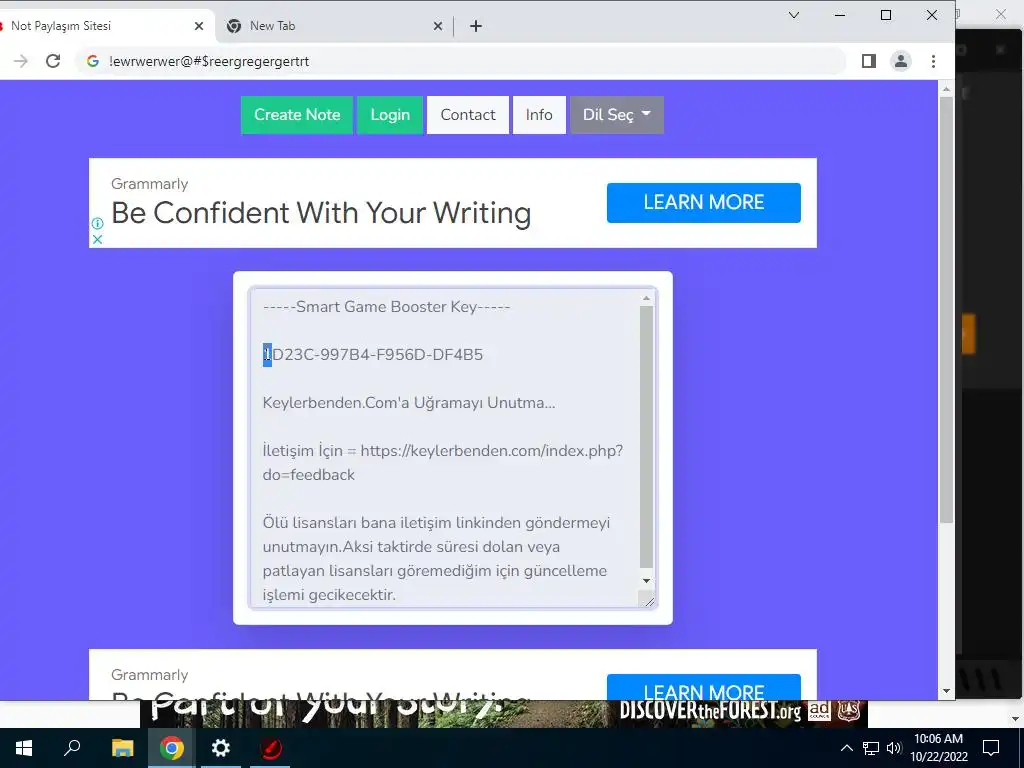The height and width of the screenshot is (768, 1024).
Task: Click the DISCOVERtheFOREST.org banner ad
Action: (504, 713)
